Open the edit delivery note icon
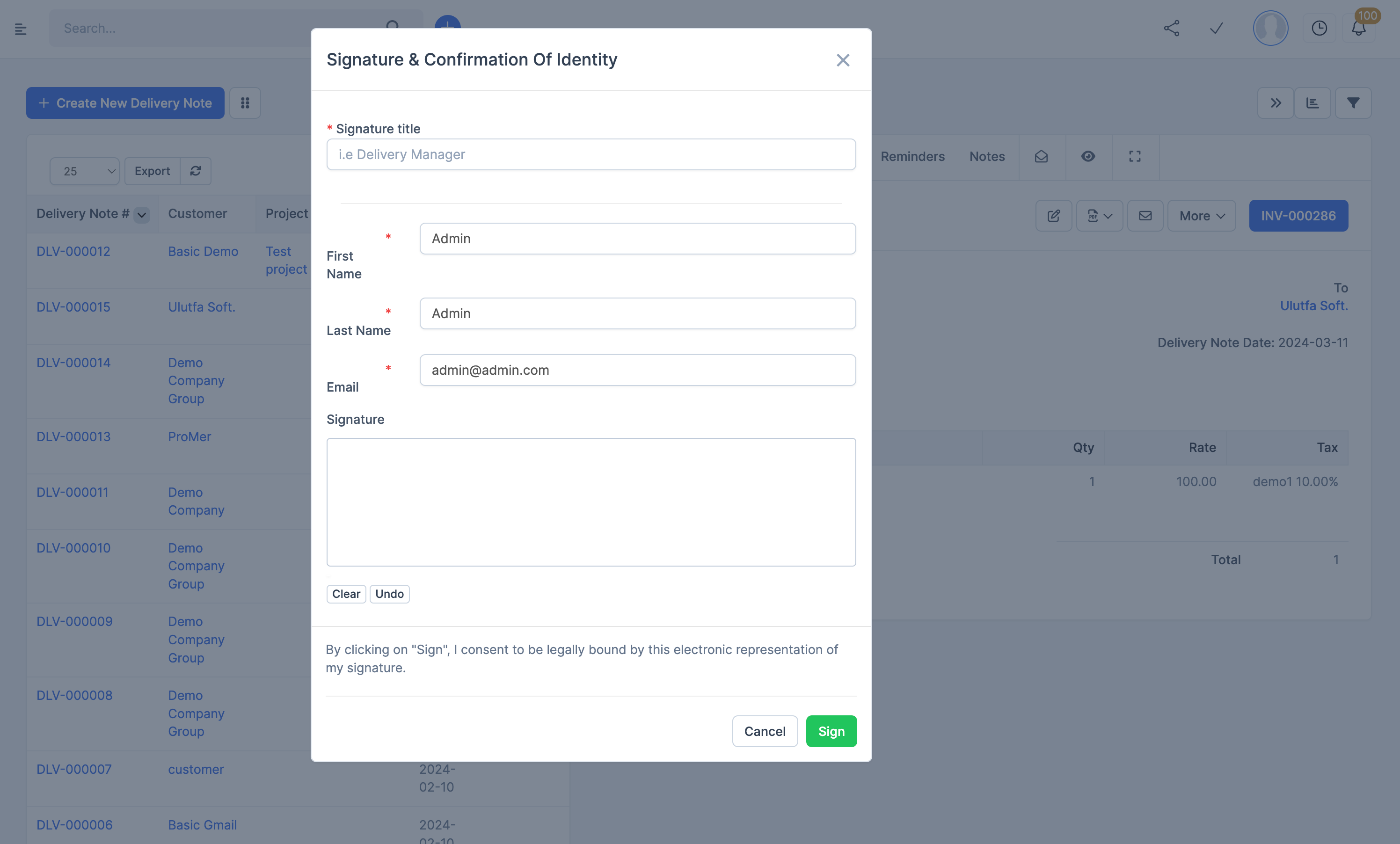1400x844 pixels. 1053,216
